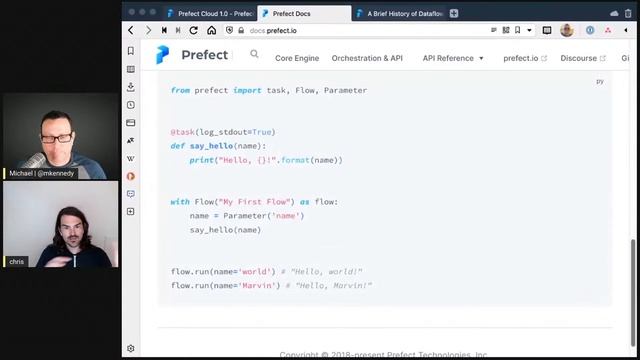Image resolution: width=640 pixels, height=360 pixels.
Task: Open the address bar history dropdown arrow
Action: (529, 30)
